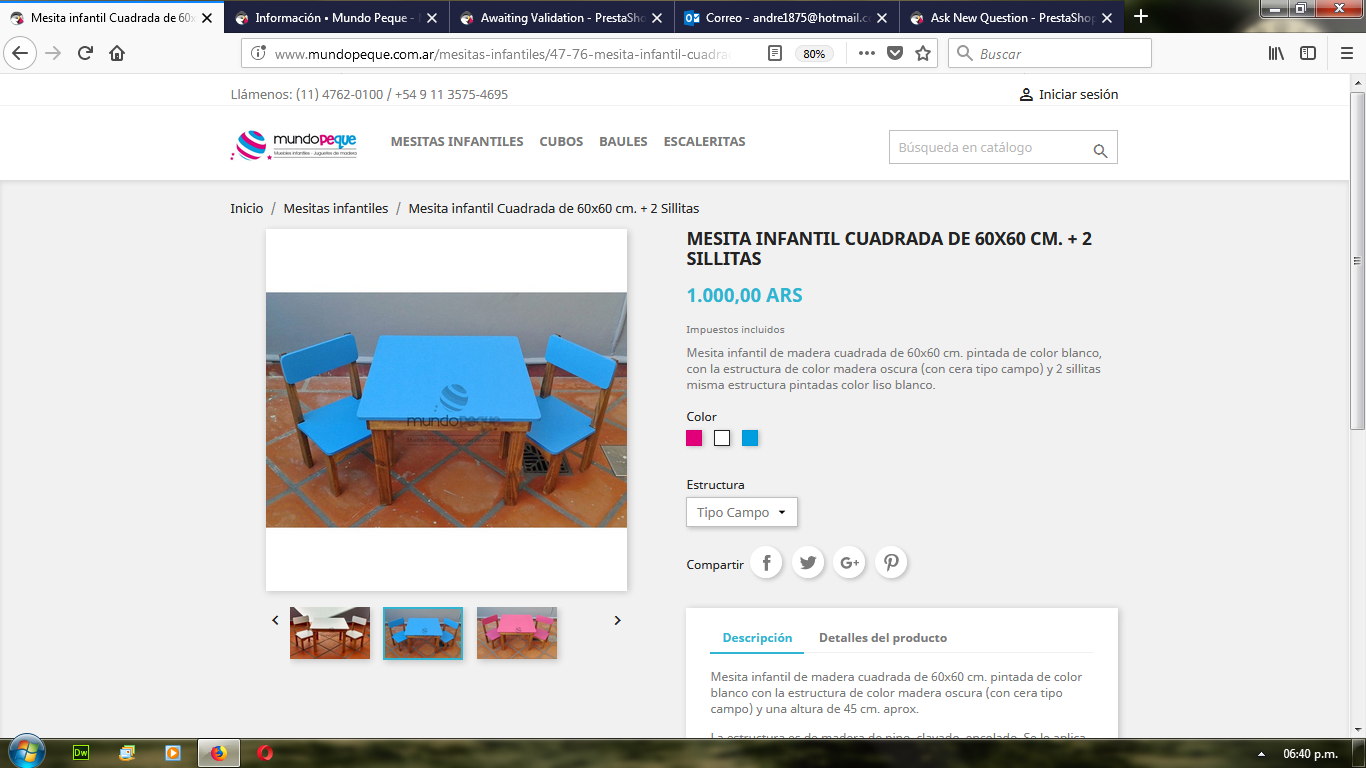
Task: Open CUBOS menu category
Action: [x=561, y=142]
